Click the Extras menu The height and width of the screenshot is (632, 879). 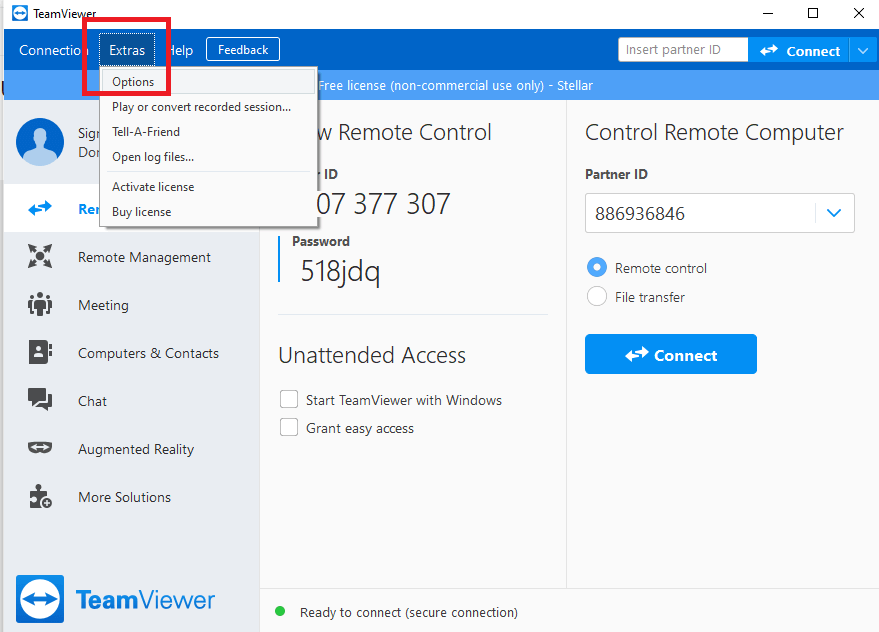[127, 50]
